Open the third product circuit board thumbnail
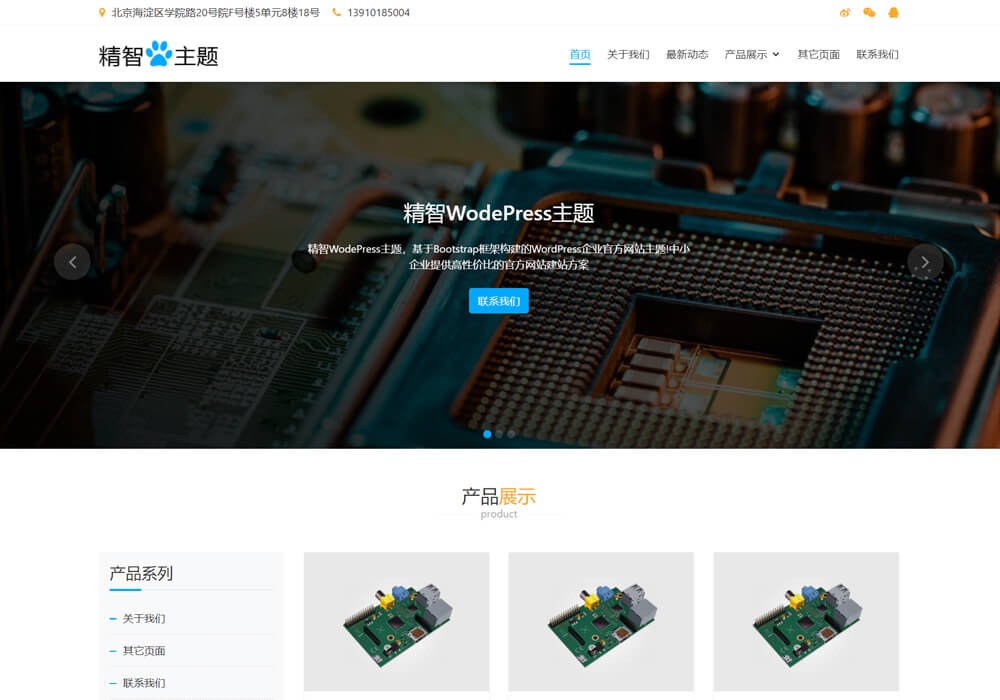 [x=806, y=620]
